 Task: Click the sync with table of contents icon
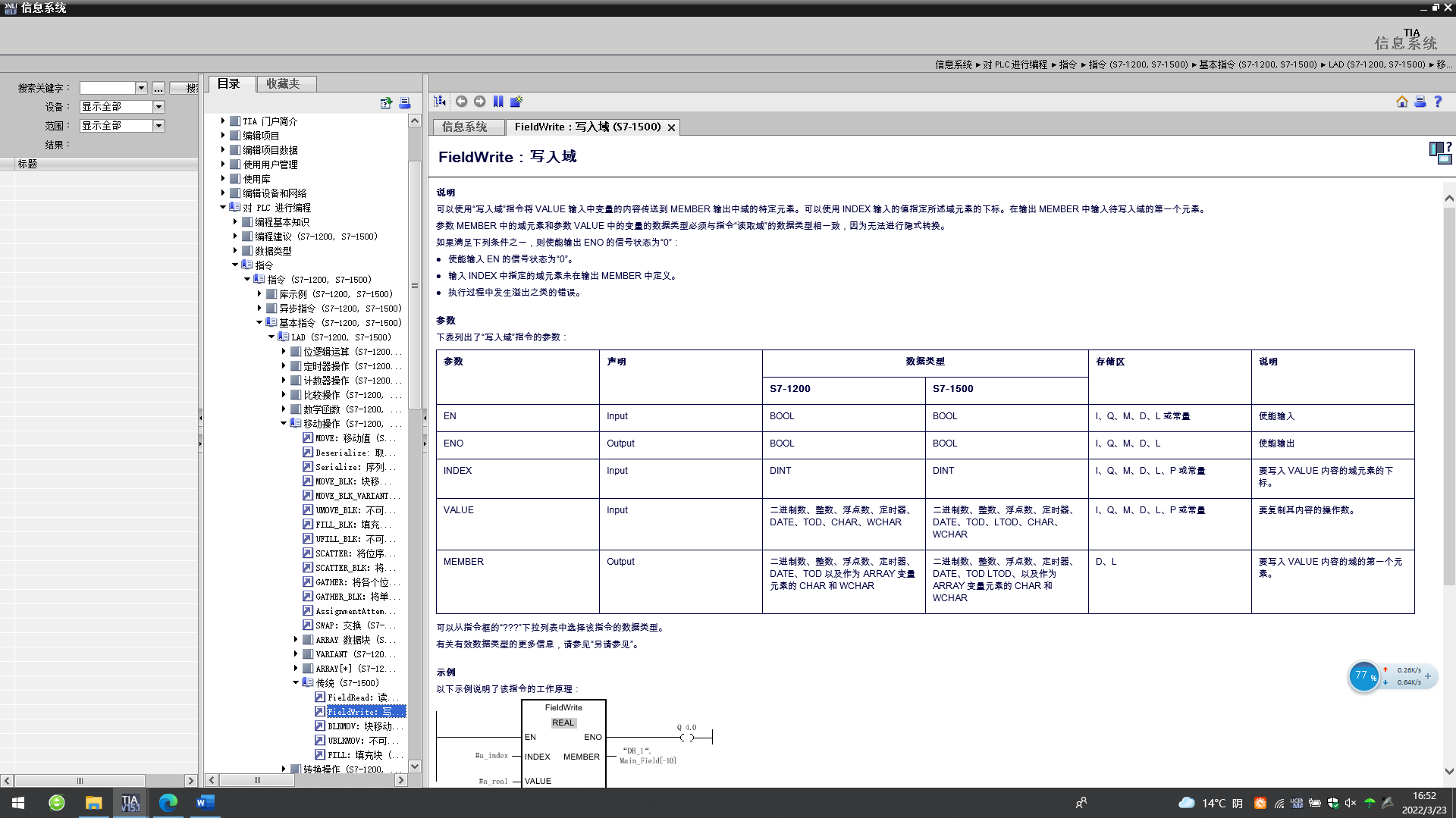(440, 102)
